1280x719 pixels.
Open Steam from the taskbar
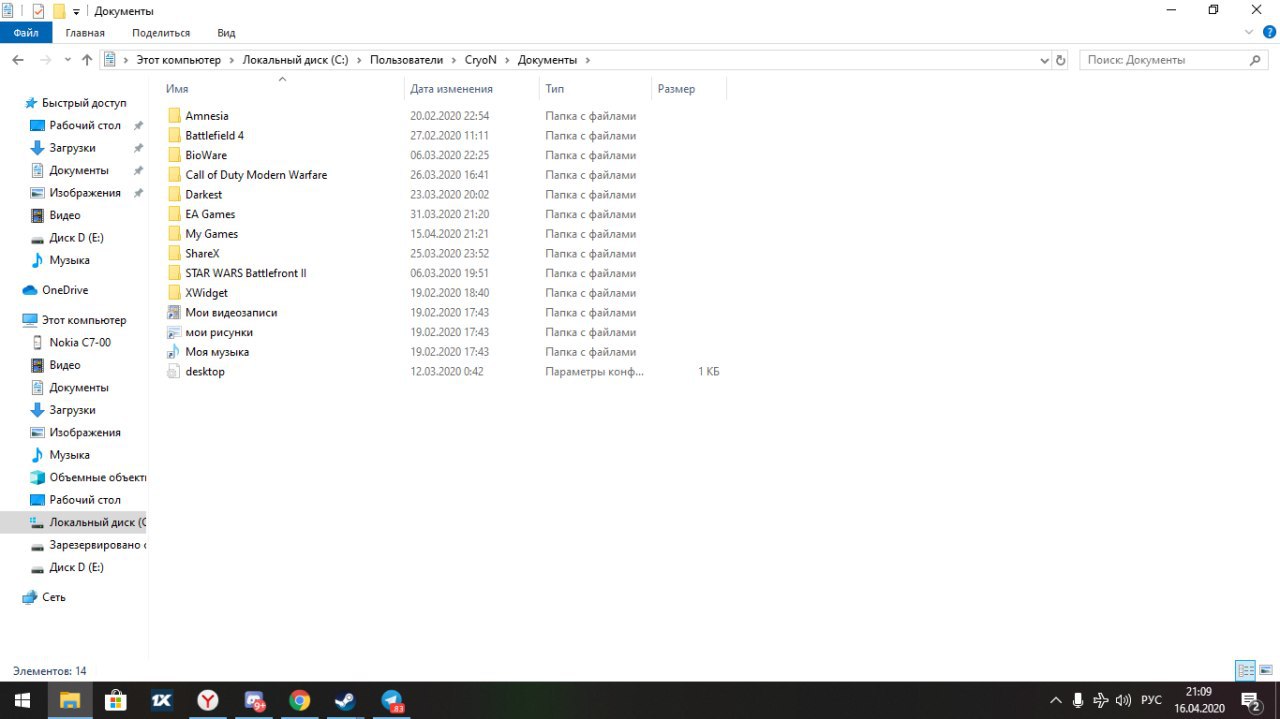pos(345,700)
